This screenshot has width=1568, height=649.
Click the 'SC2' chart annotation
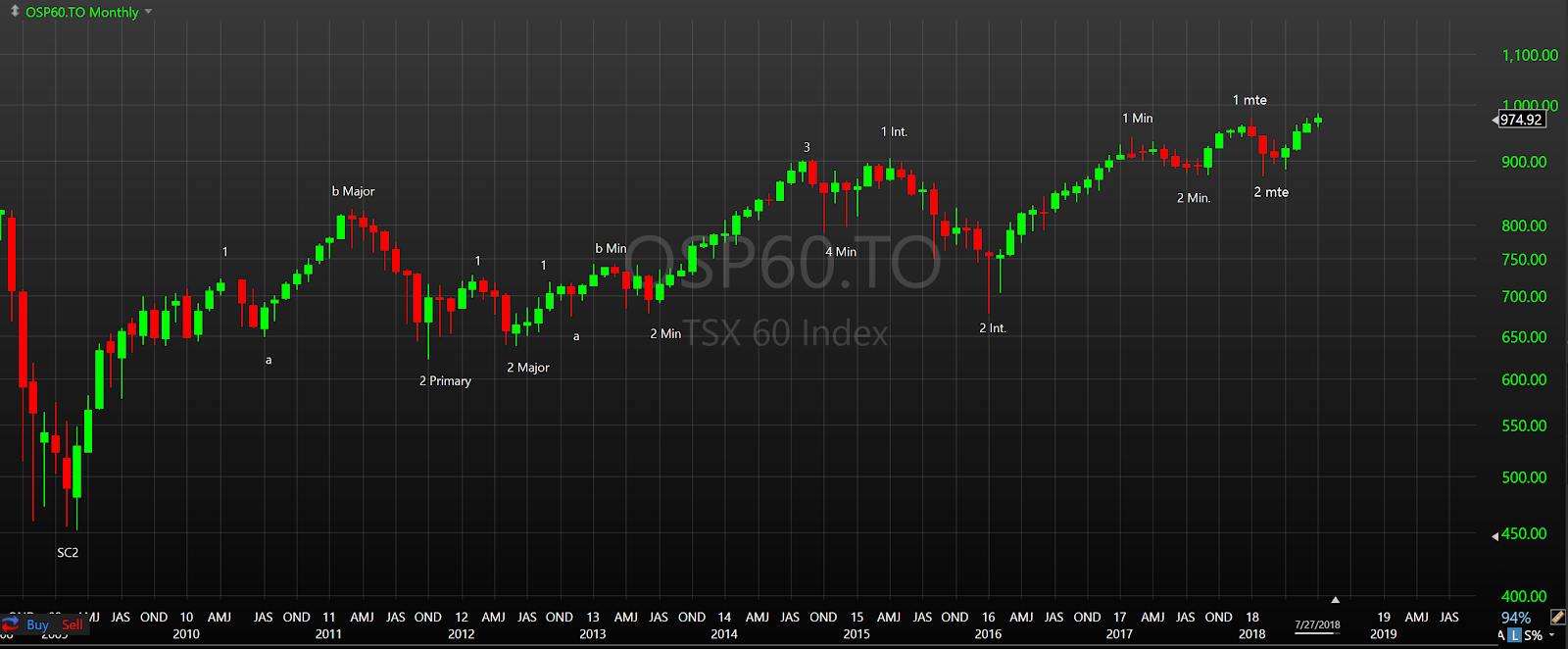point(68,553)
